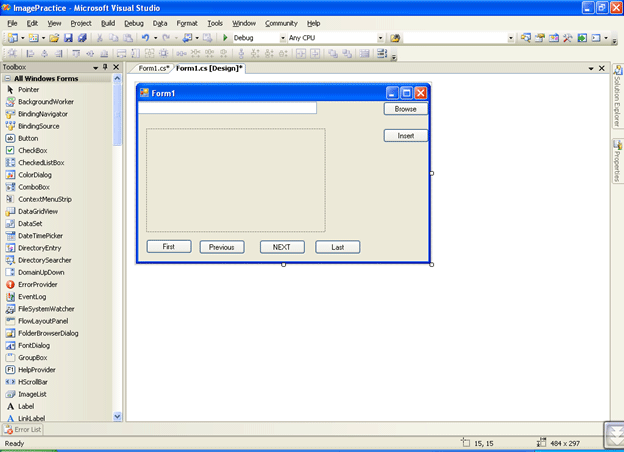Open the Debug menu
The height and width of the screenshot is (452, 624).
[134, 23]
